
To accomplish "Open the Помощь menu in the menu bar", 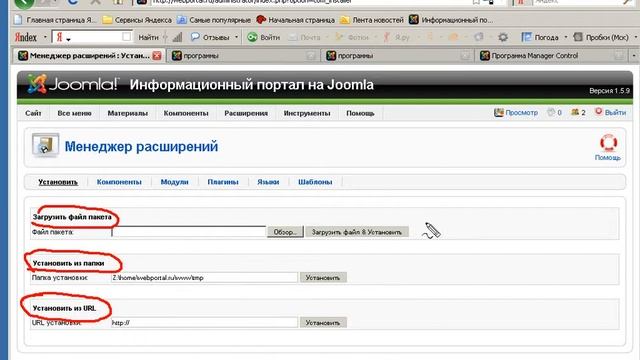I will point(360,113).
